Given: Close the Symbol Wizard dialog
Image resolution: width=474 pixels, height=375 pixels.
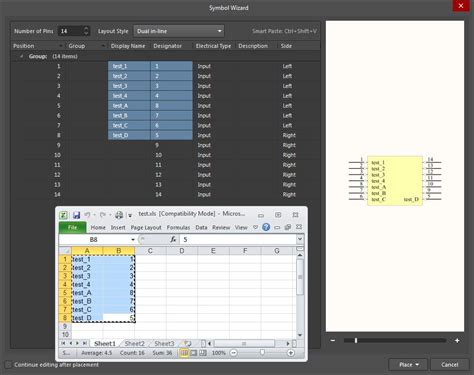Looking at the screenshot, I should pyautogui.click(x=461, y=6).
